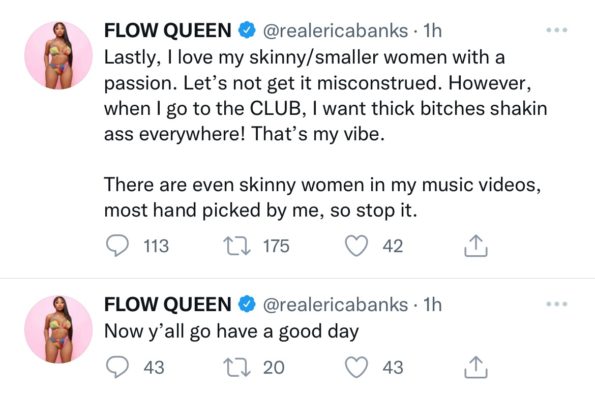Image resolution: width=595 pixels, height=394 pixels.
Task: Open FLOW QUEEN profile name on second tweet
Action: coord(168,305)
